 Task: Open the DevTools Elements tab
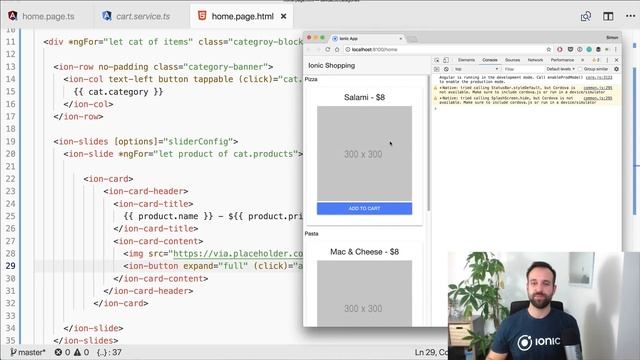coord(466,60)
